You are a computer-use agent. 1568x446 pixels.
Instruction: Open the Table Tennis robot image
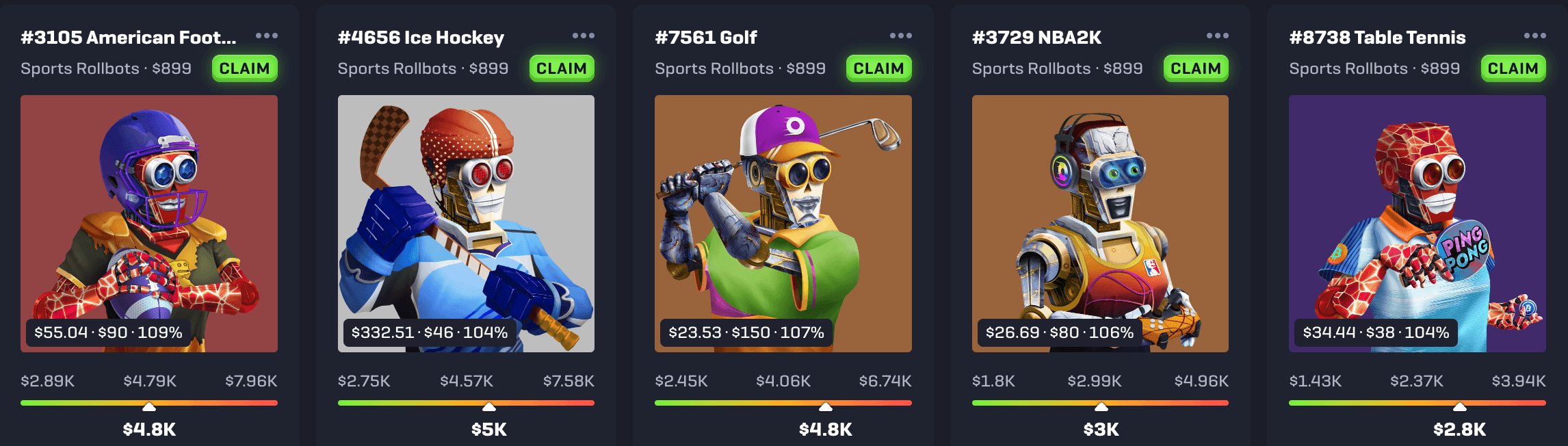pyautogui.click(x=1417, y=224)
